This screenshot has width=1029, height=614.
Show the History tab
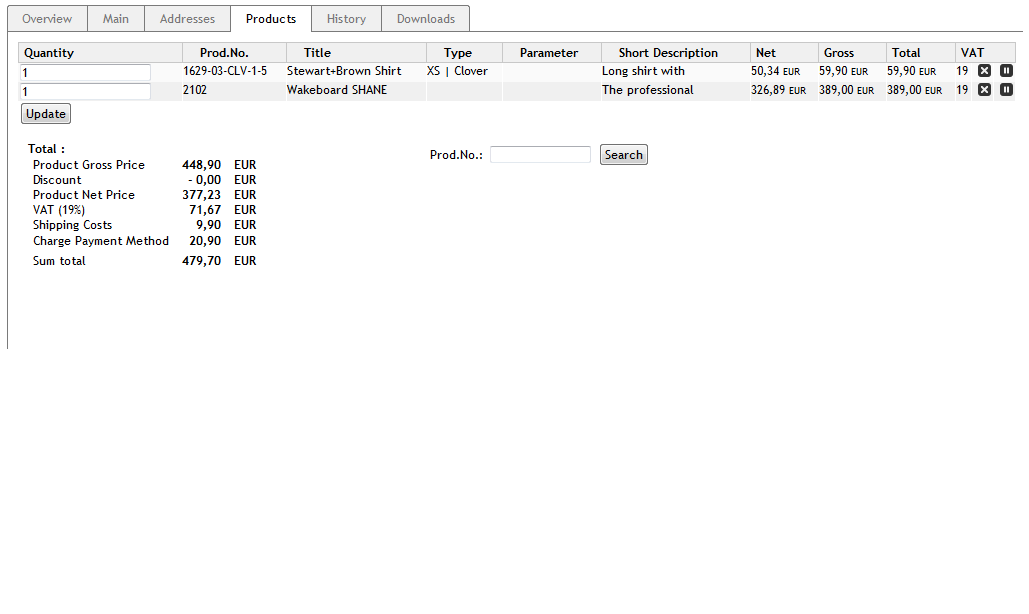click(x=346, y=19)
